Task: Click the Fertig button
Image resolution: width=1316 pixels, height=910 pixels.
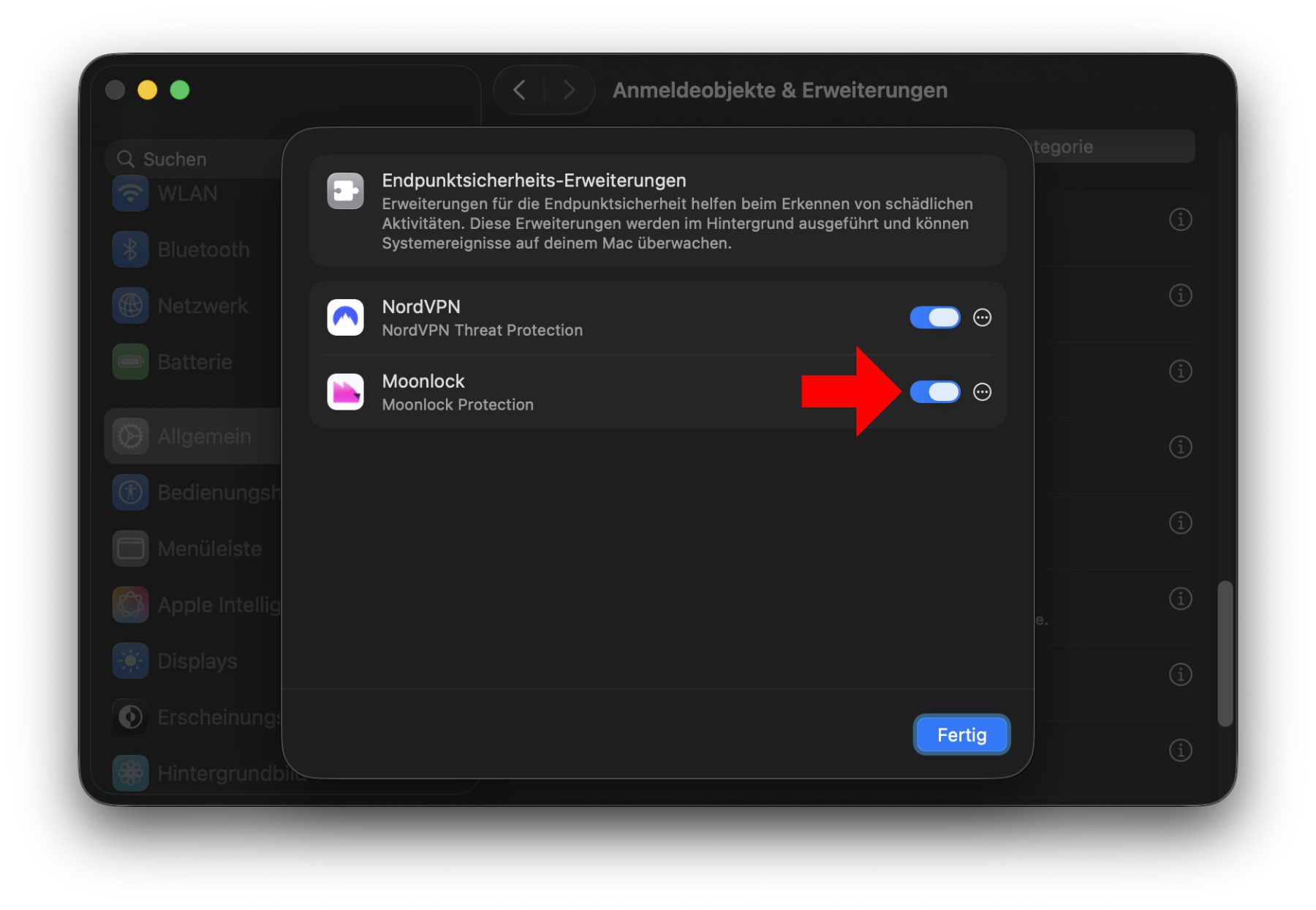Action: tap(961, 734)
